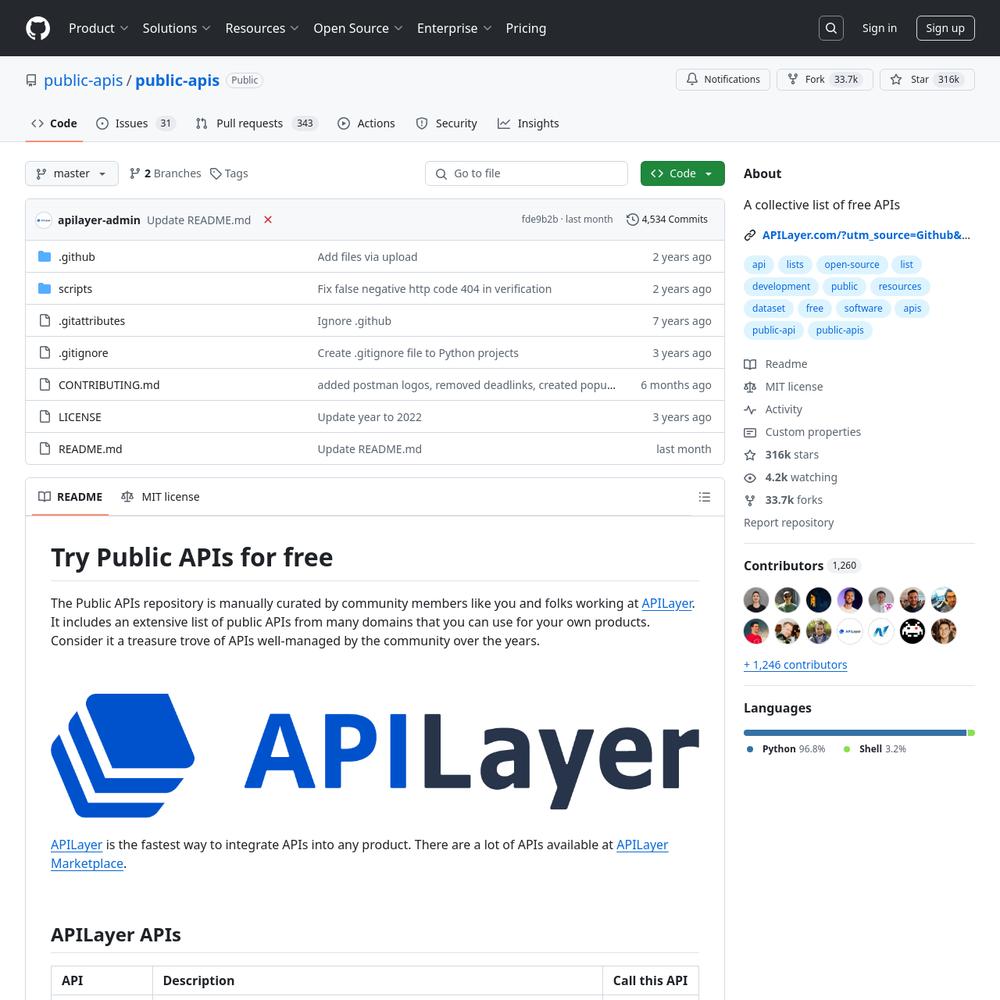
Task: Click the link chain icon in About
Action: pyautogui.click(x=750, y=235)
